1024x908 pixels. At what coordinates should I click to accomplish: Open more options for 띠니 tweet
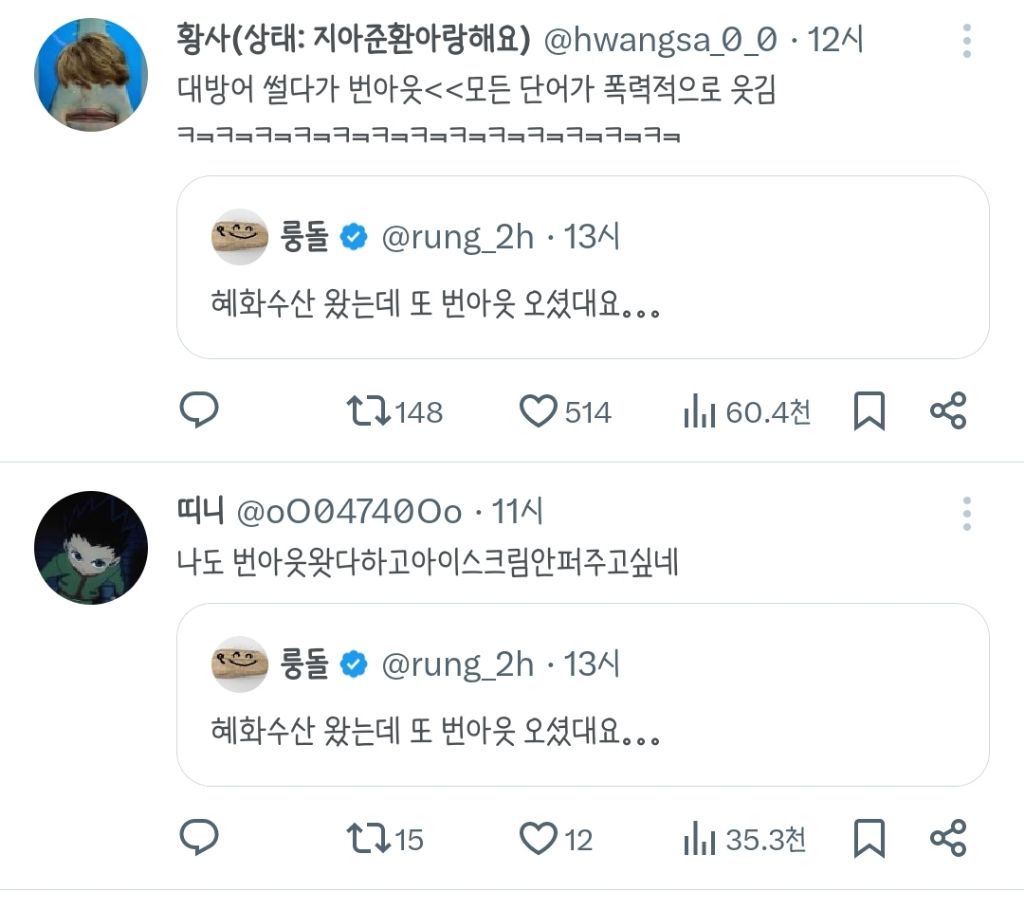967,513
